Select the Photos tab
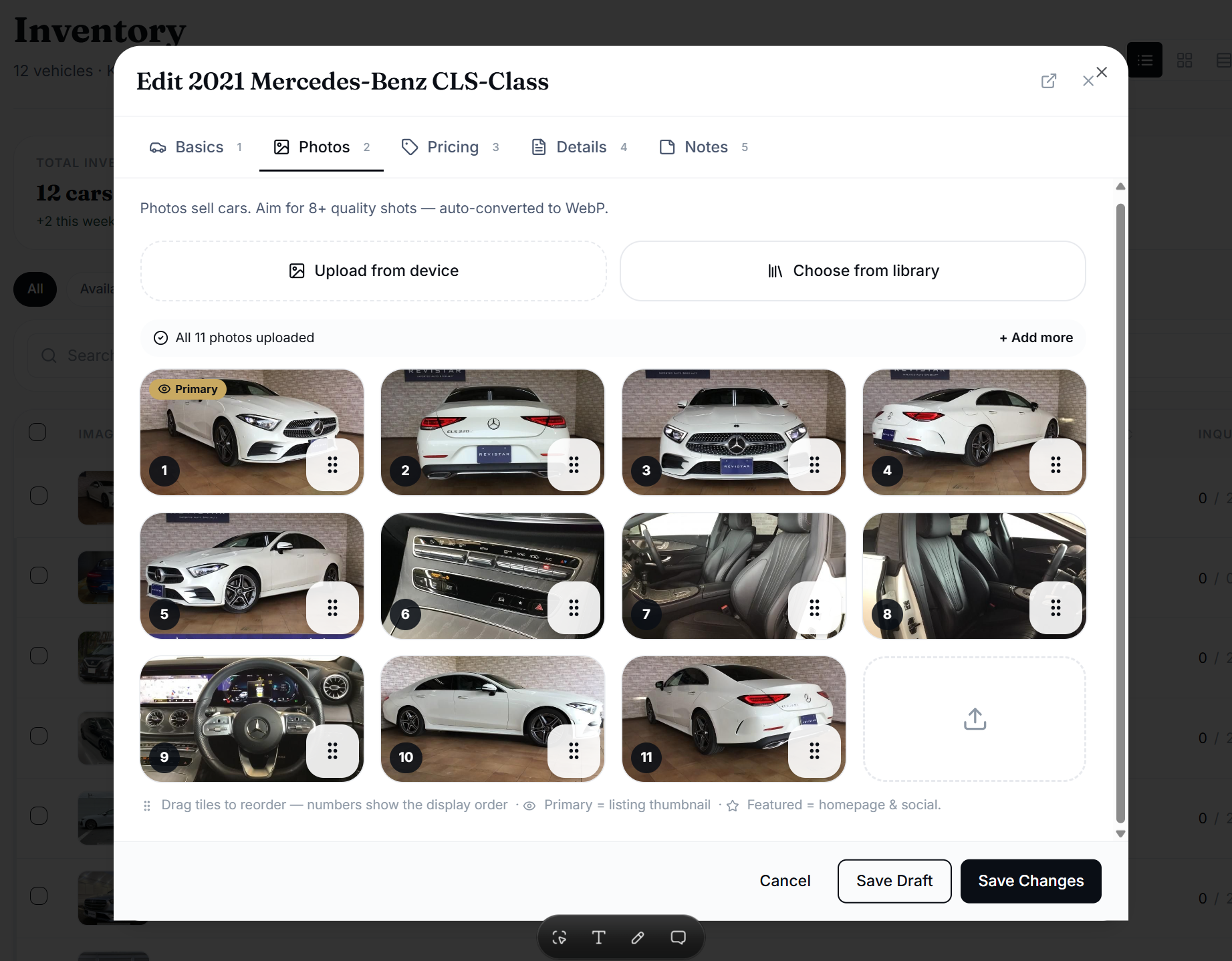 point(322,147)
